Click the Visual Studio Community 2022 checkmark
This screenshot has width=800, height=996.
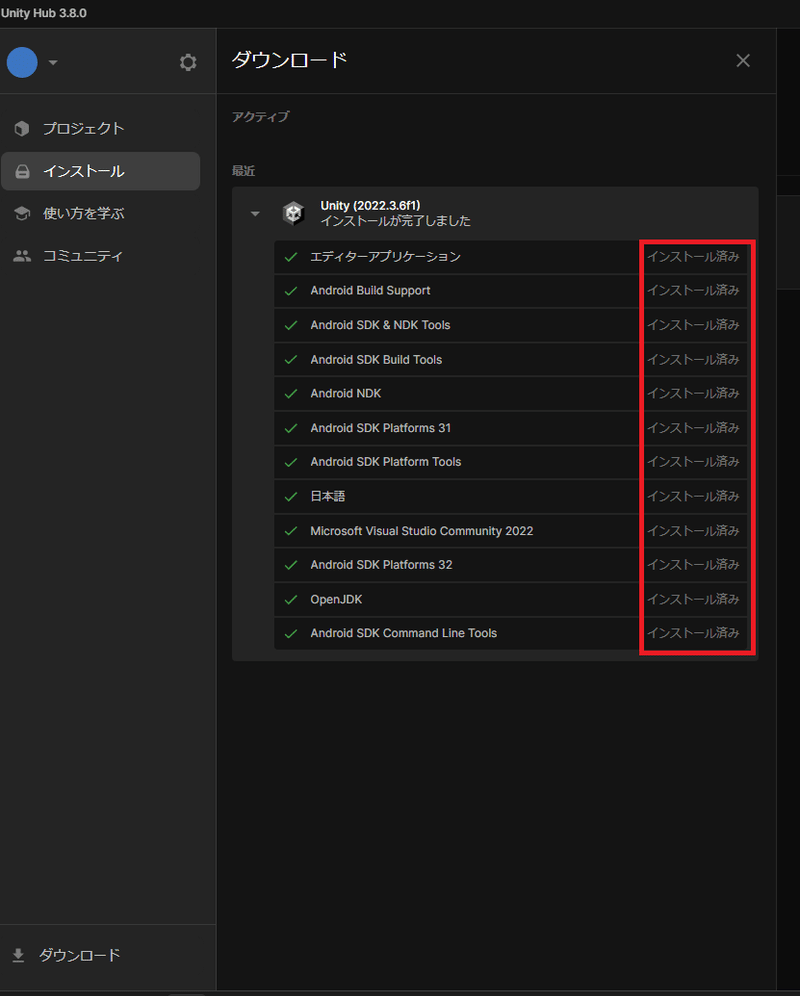(291, 531)
